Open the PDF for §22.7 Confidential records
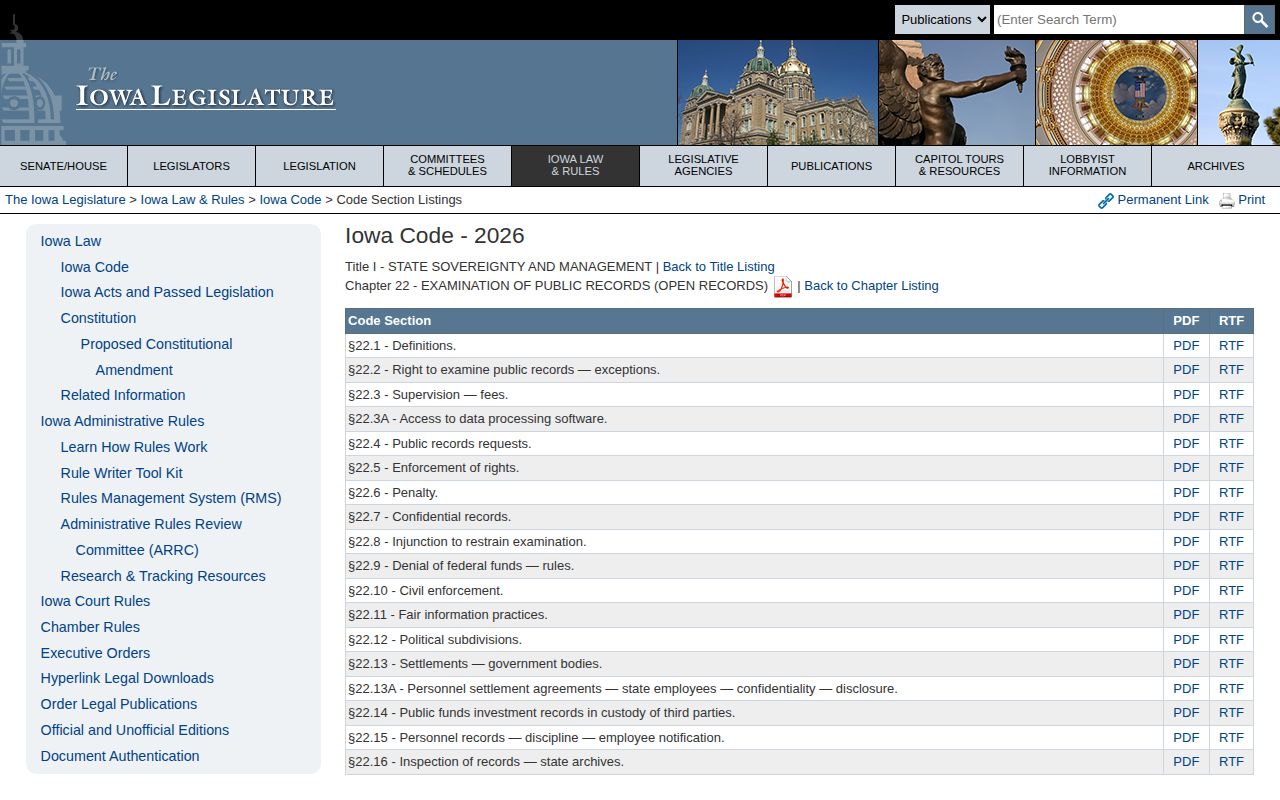Image resolution: width=1280 pixels, height=800 pixels. pyautogui.click(x=1186, y=517)
